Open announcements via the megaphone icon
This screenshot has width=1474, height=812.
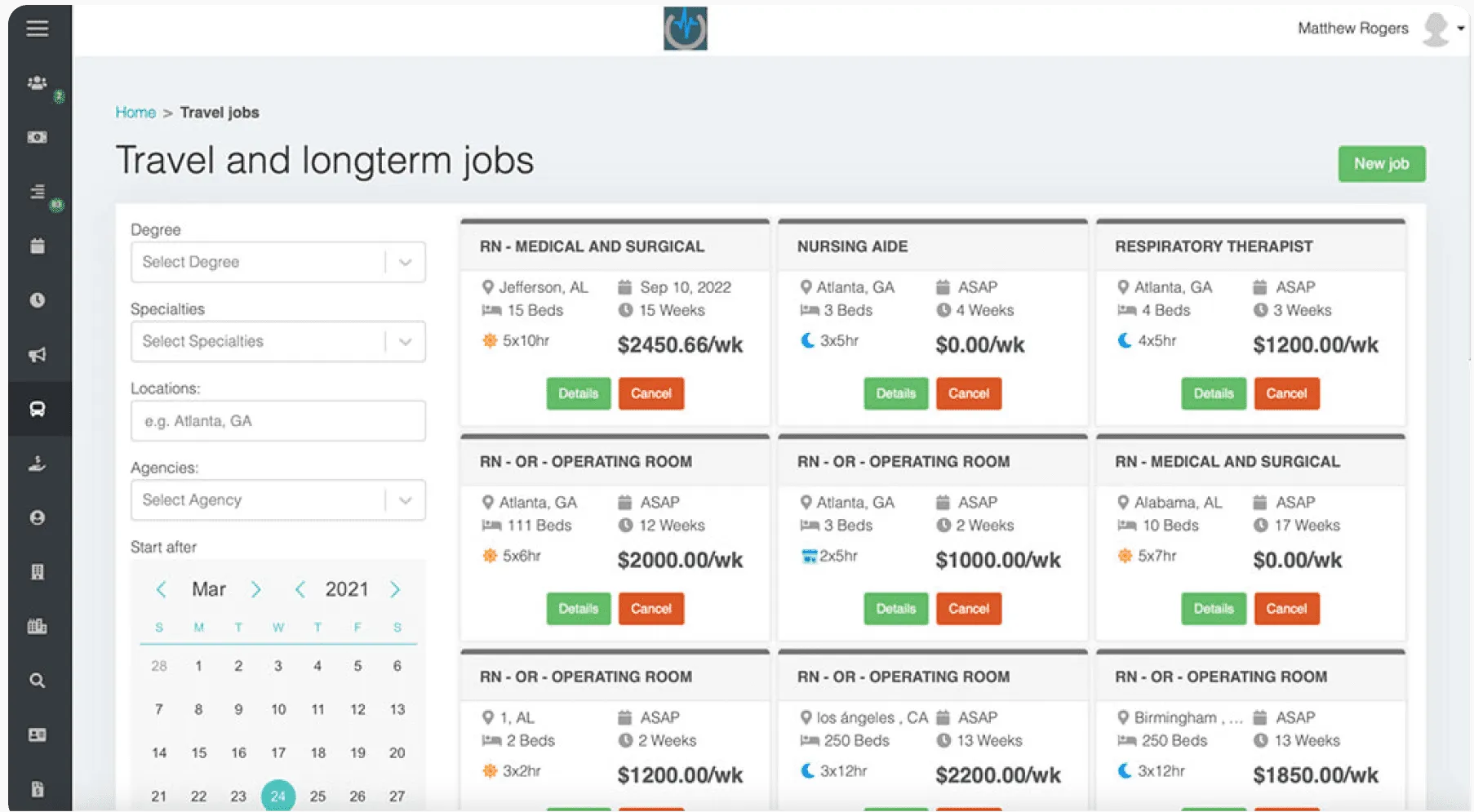(x=38, y=354)
